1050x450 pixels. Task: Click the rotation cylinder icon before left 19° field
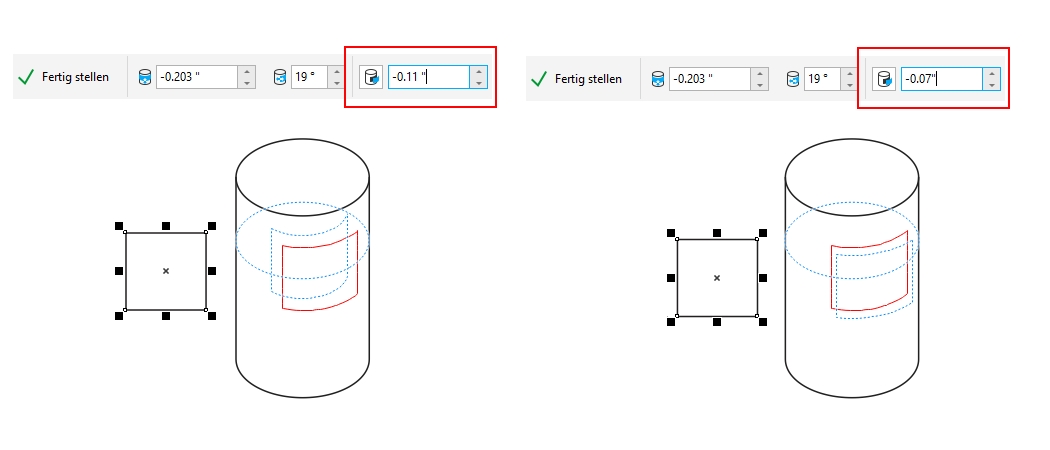[279, 77]
